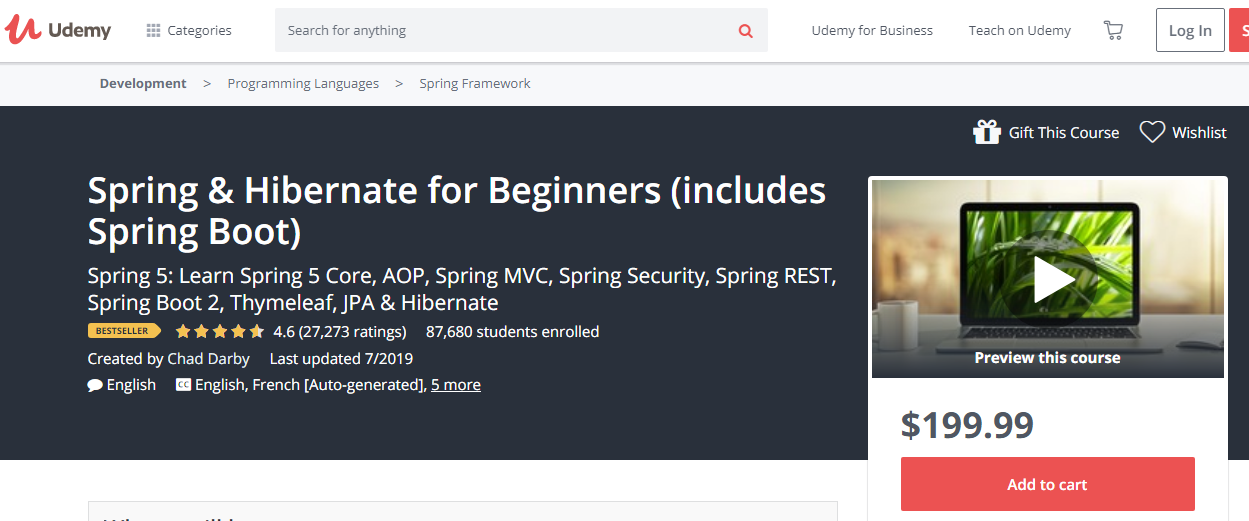Click the speech bubble language icon
The height and width of the screenshot is (521, 1249).
[95, 385]
